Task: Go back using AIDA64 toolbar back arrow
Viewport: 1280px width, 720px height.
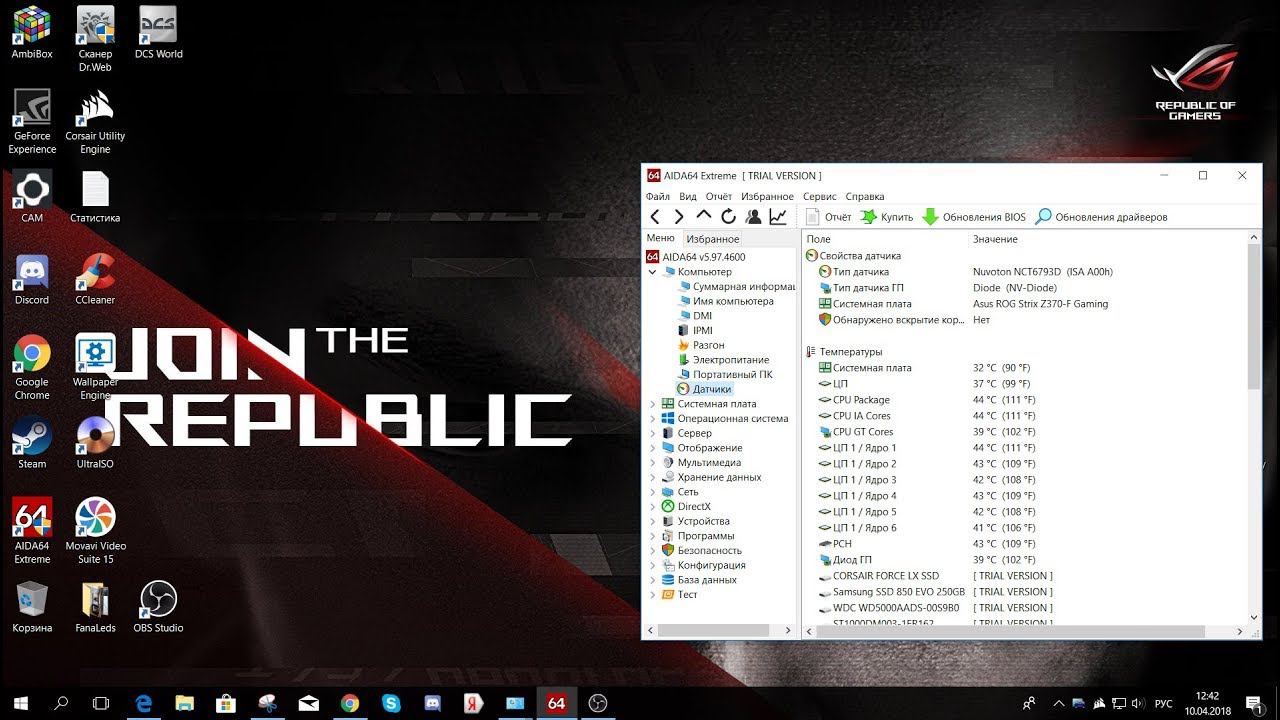Action: click(x=655, y=217)
